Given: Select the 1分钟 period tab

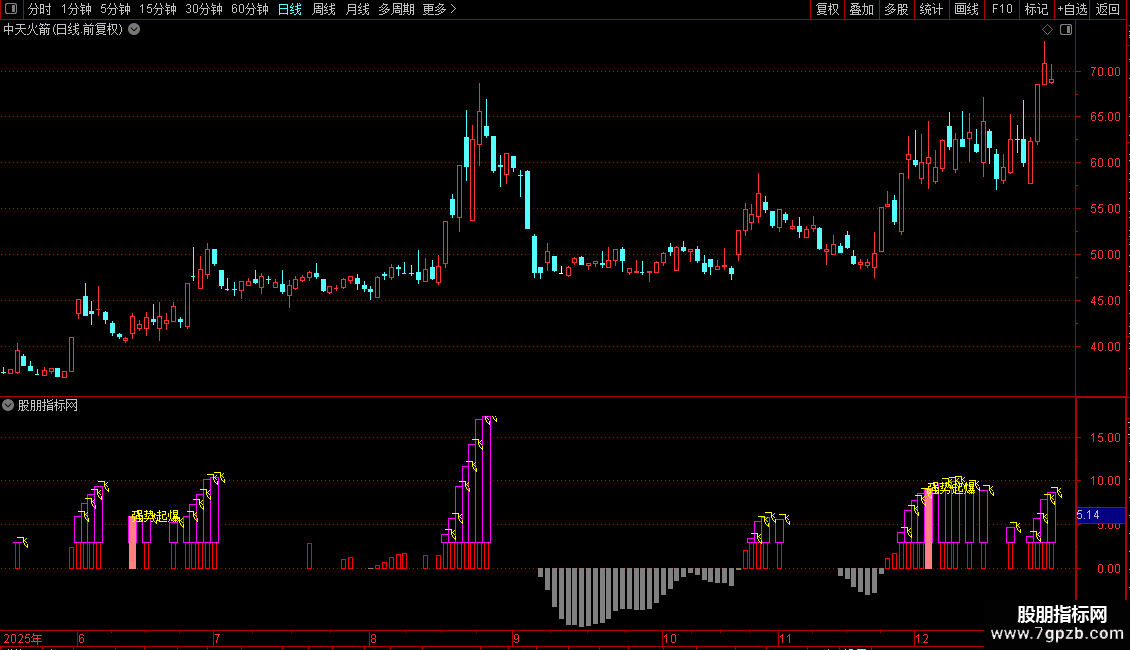Looking at the screenshot, I should 76,9.
